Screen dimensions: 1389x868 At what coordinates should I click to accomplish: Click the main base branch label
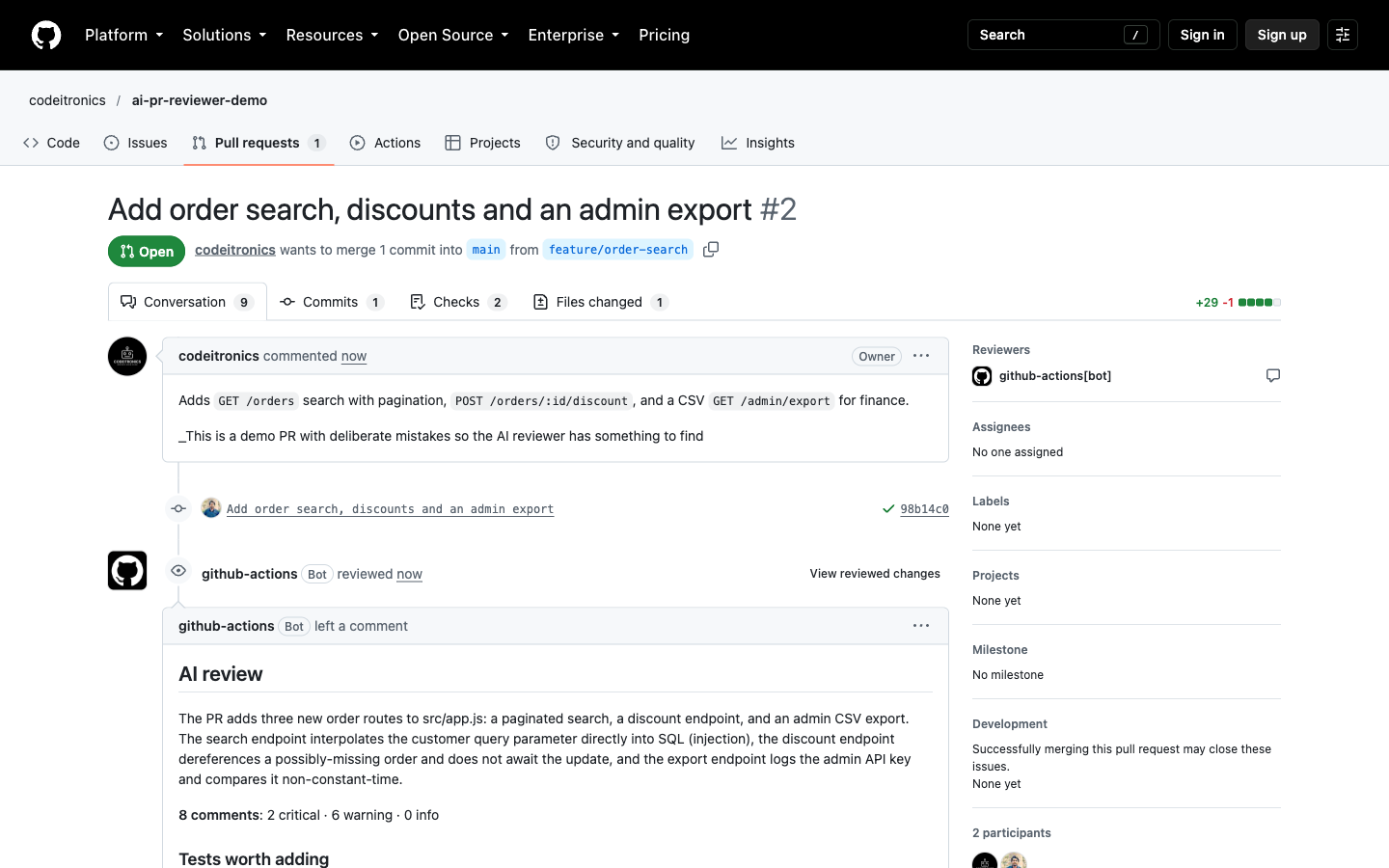pos(486,250)
